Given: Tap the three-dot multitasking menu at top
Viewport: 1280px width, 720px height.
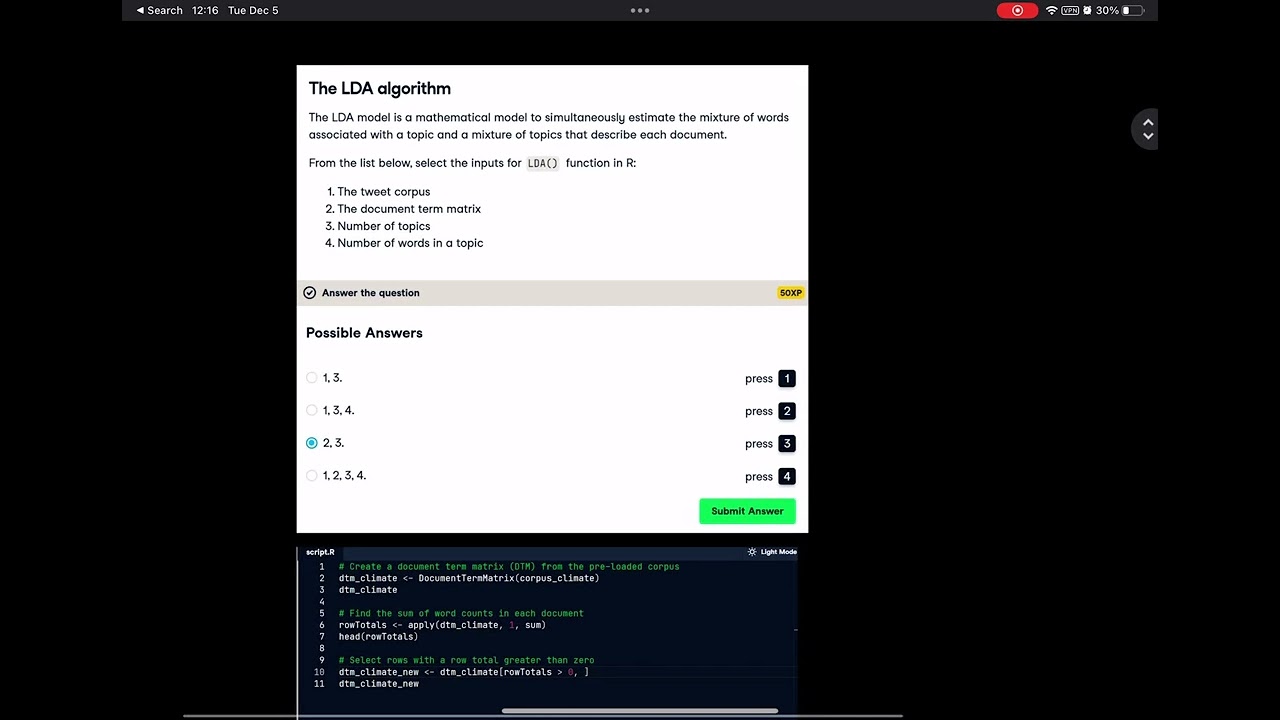Looking at the screenshot, I should pyautogui.click(x=640, y=10).
